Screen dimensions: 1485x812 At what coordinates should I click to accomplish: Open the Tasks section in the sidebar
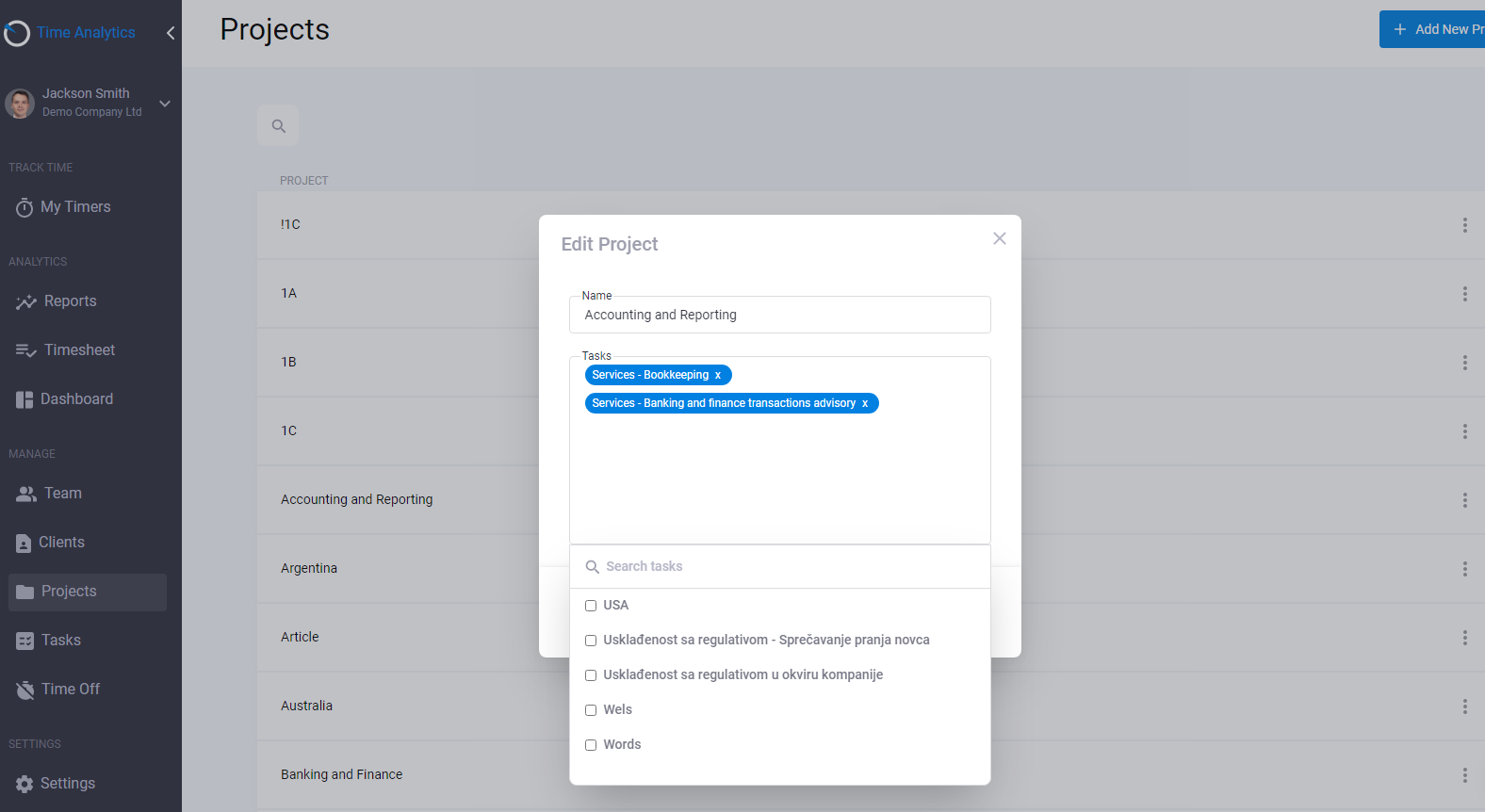tap(87, 641)
